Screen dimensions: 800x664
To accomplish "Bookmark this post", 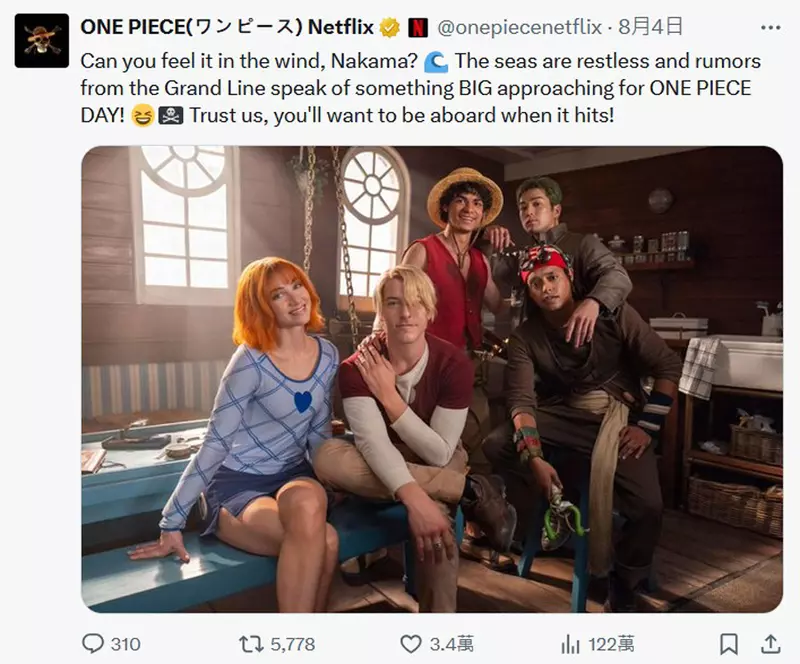I will 729,643.
